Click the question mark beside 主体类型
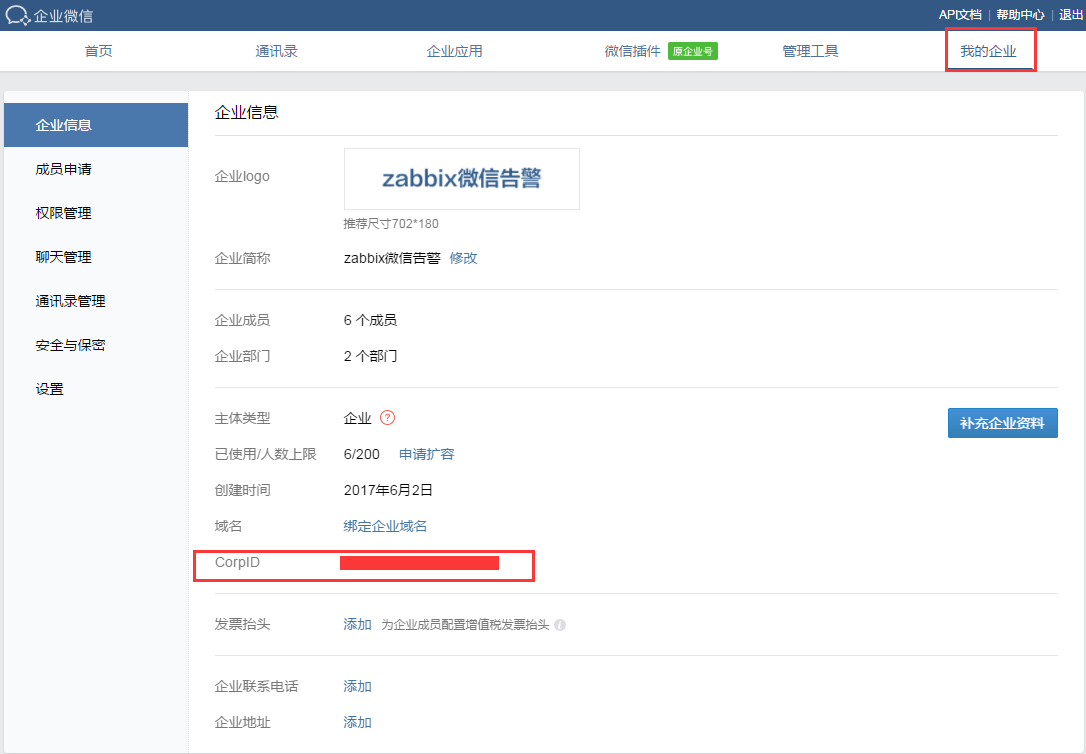The height and width of the screenshot is (754, 1086). click(388, 418)
